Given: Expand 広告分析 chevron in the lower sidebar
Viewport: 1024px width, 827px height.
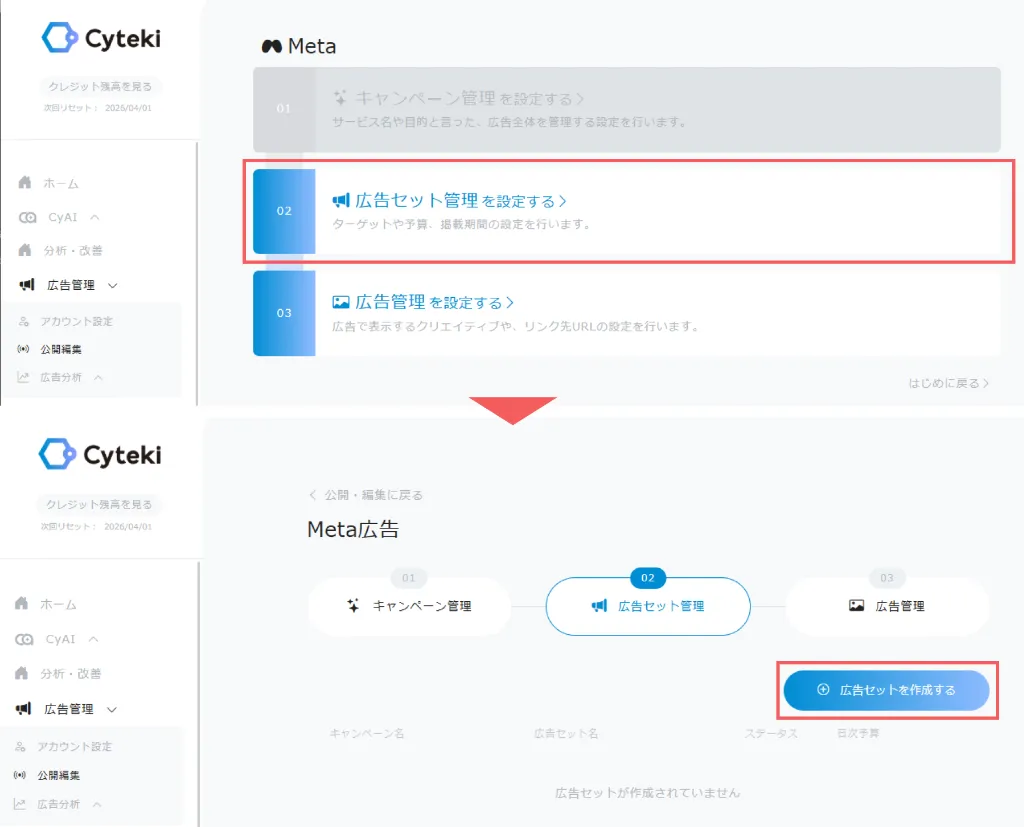Looking at the screenshot, I should tap(98, 804).
